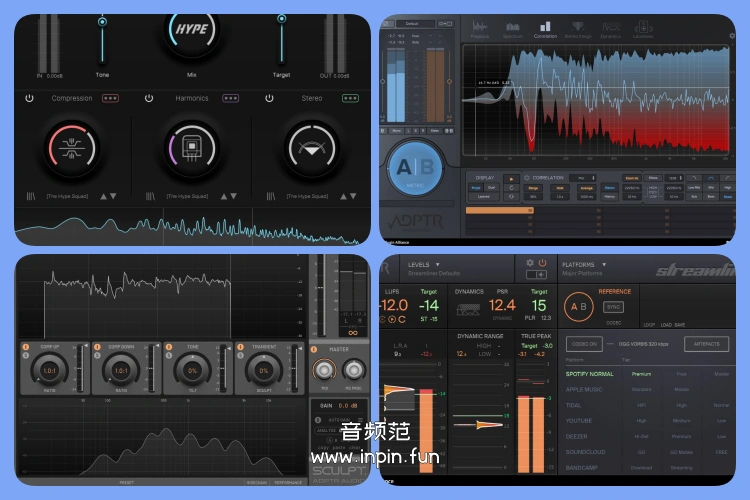Toggle Stereo module power in Hype plugin
The image size is (750, 500).
pyautogui.click(x=269, y=98)
